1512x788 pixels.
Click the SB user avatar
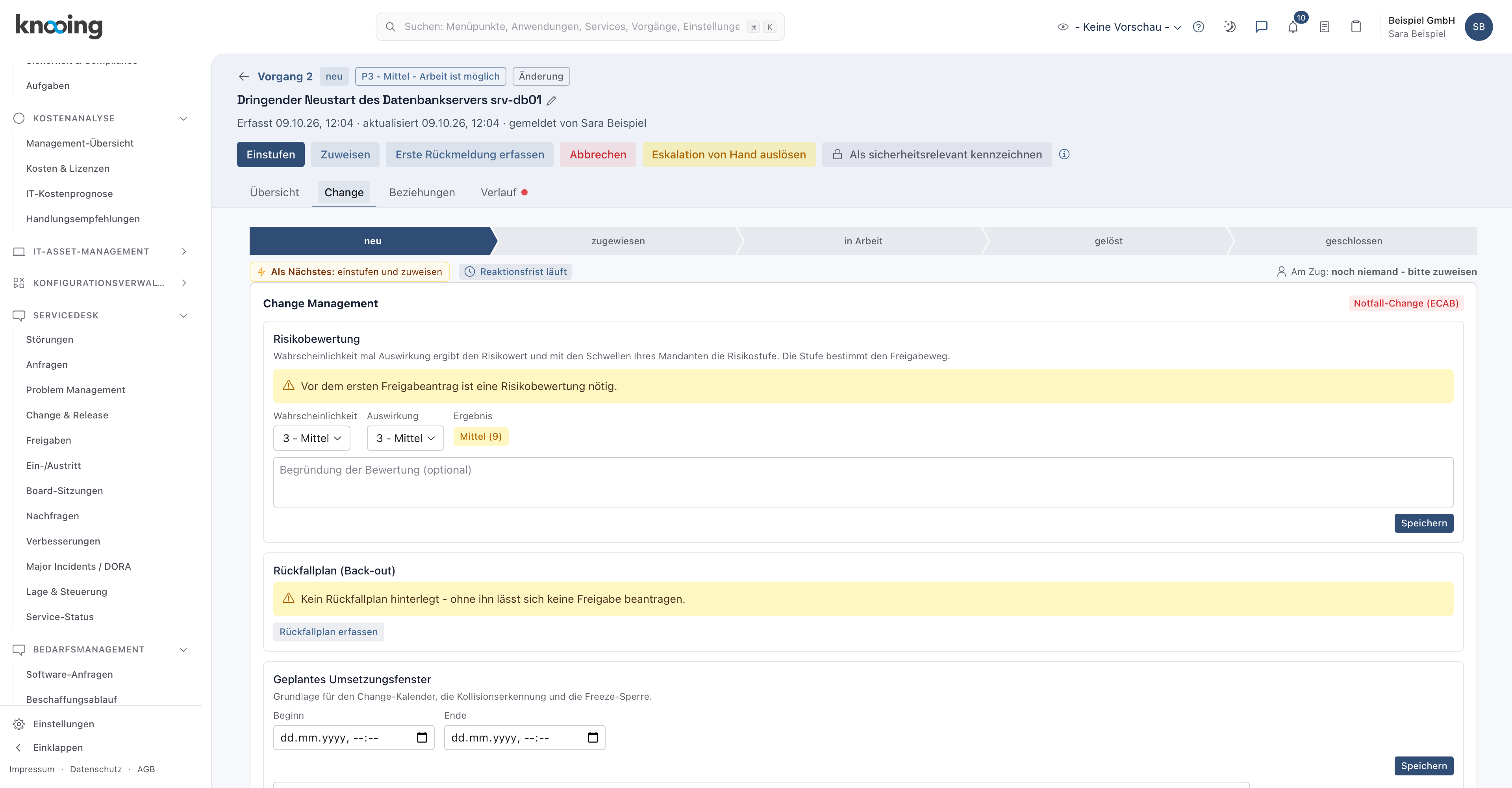tap(1479, 27)
